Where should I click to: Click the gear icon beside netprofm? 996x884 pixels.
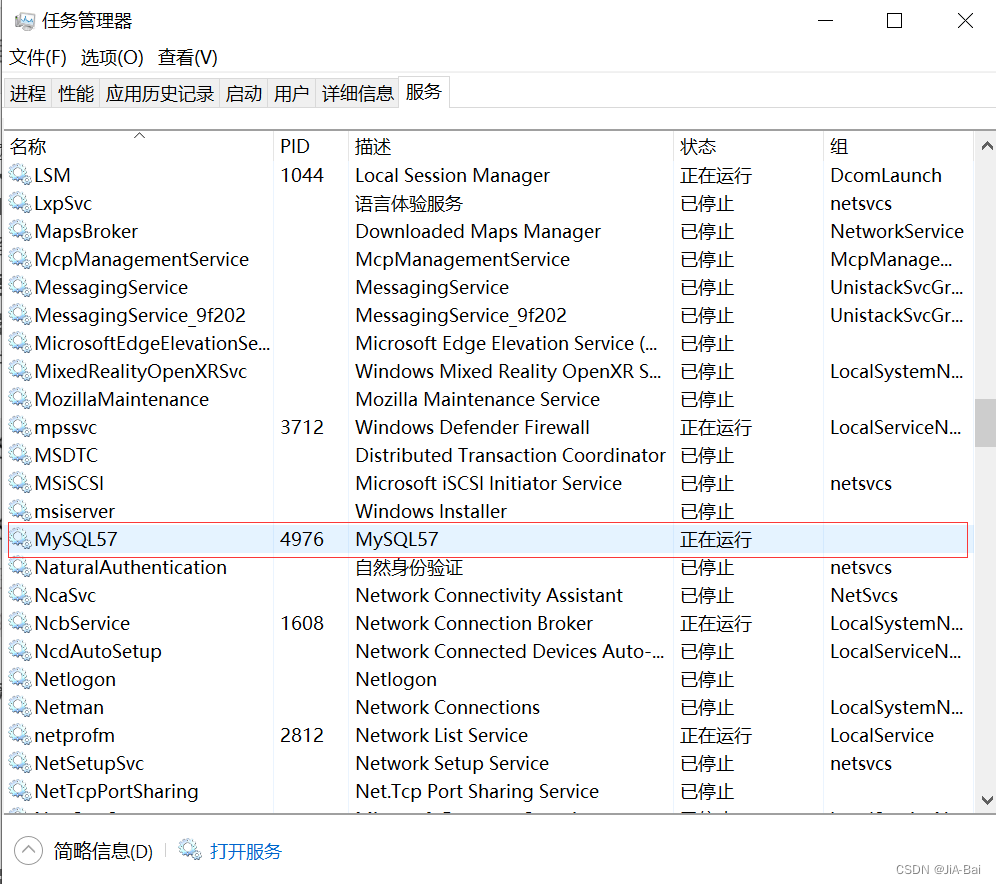point(20,734)
